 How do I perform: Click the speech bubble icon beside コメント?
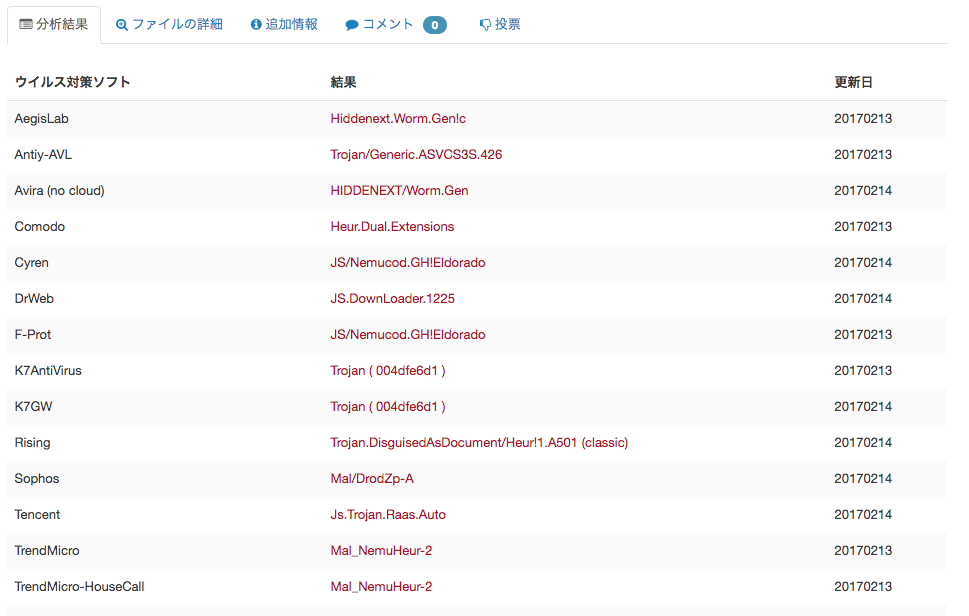(x=352, y=25)
